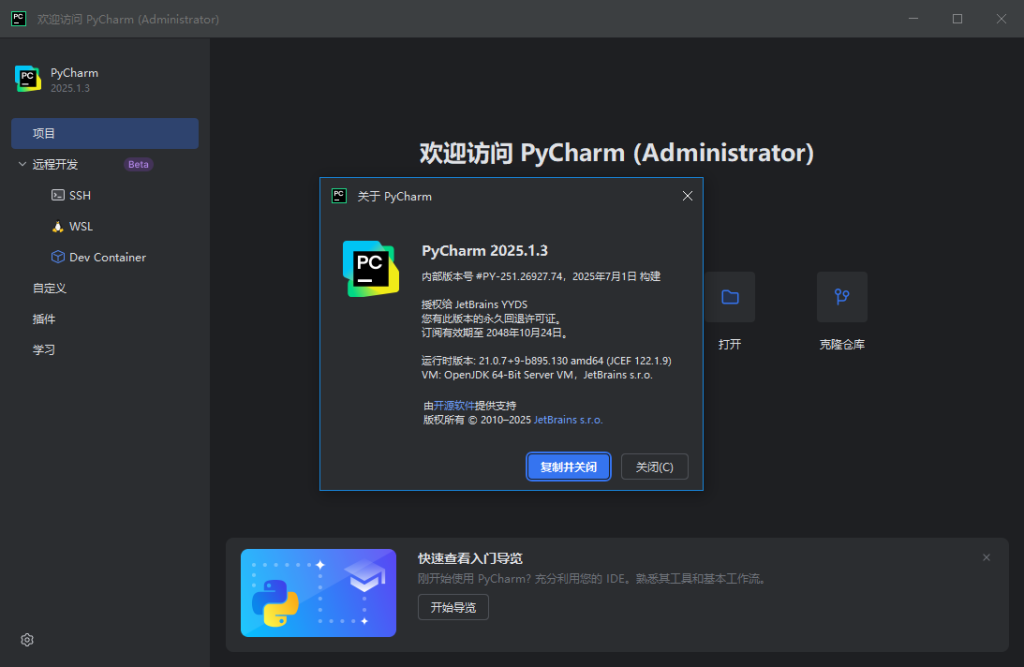Click the Dev Container cube icon

58,257
